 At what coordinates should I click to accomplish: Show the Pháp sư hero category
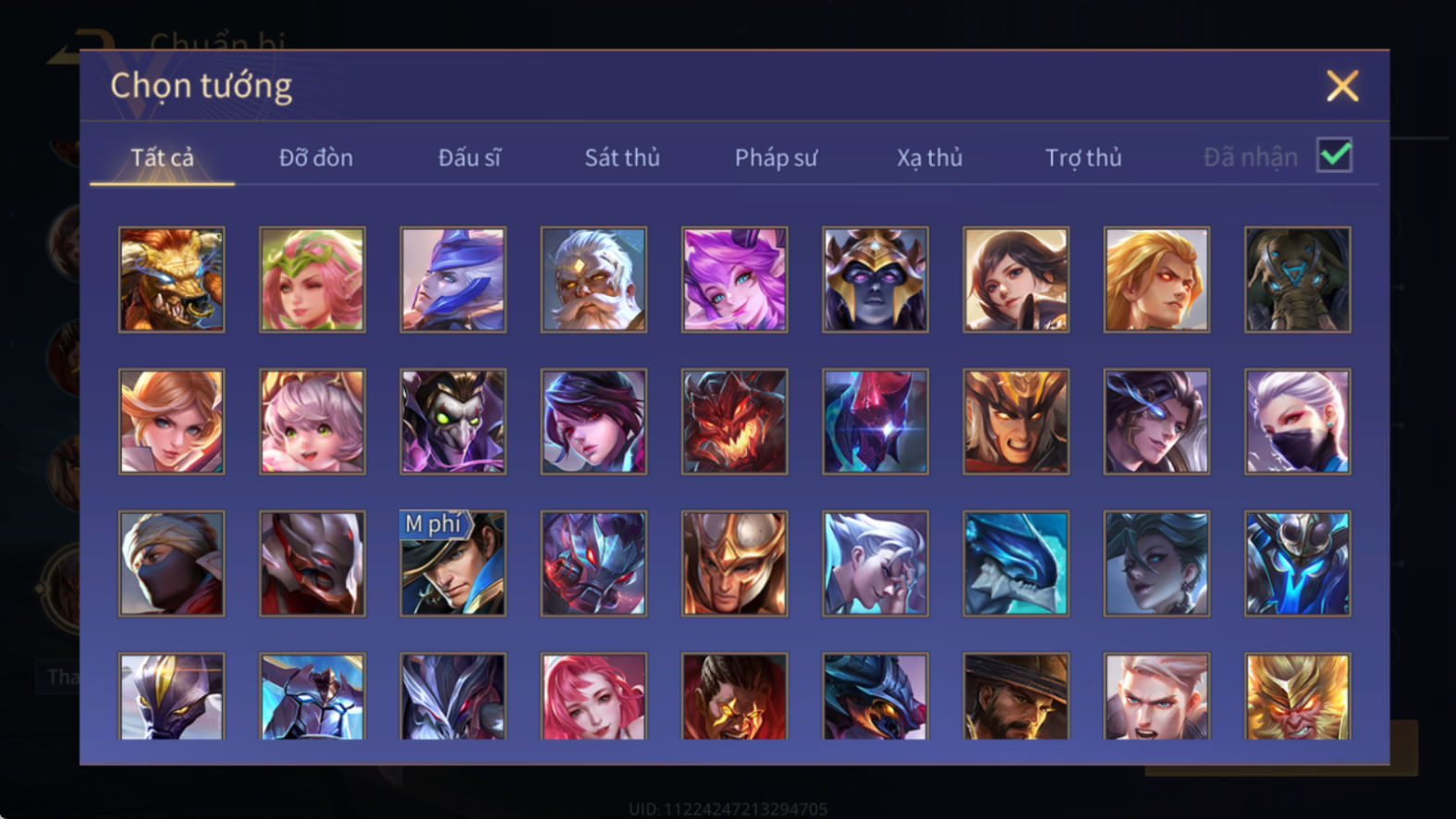776,158
